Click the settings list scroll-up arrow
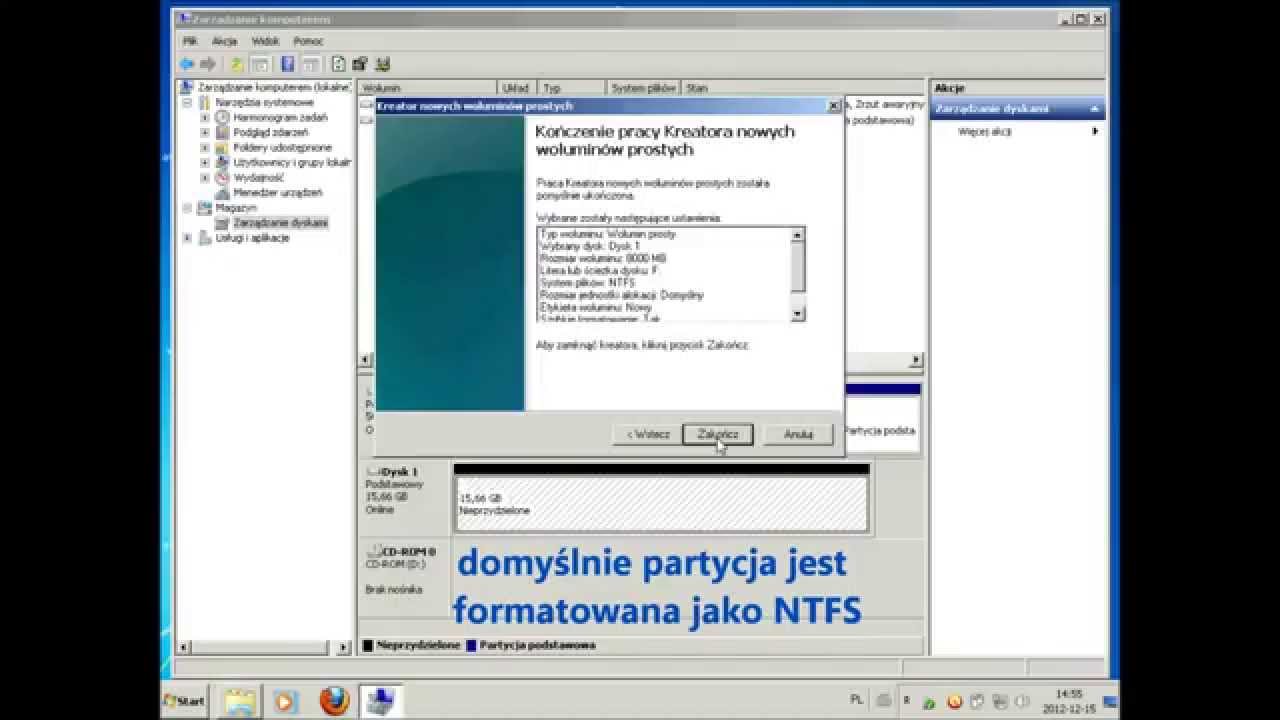This screenshot has height=720, width=1280. (x=797, y=234)
